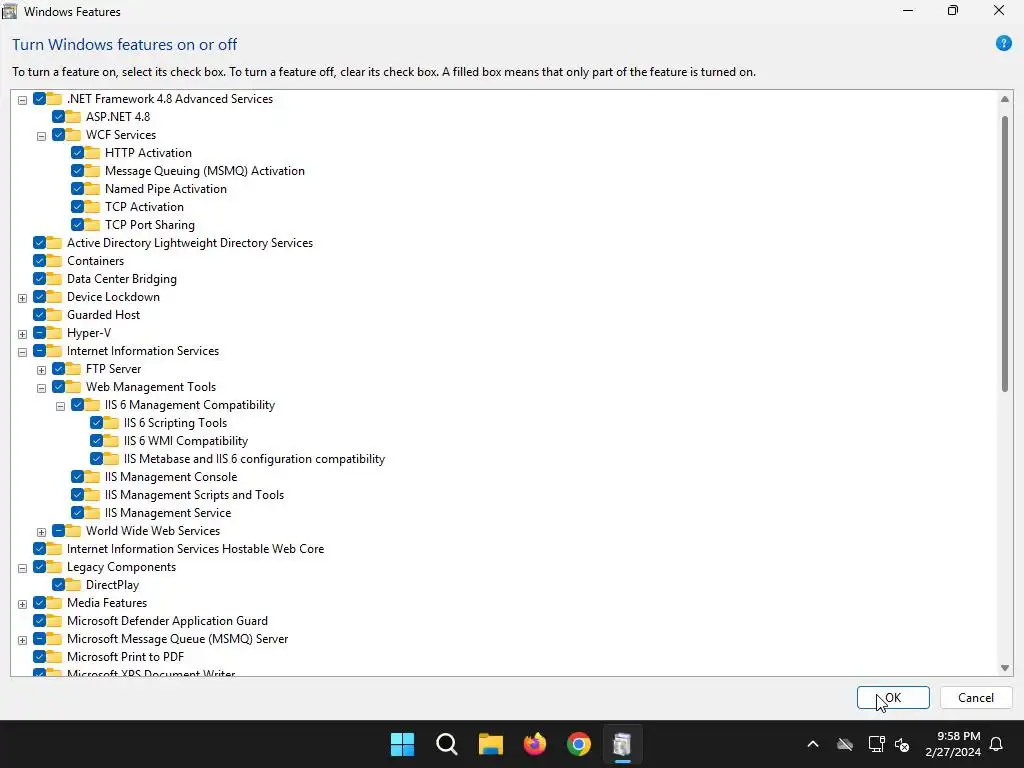Select the Legacy Components label
Screen dimensions: 1024x768
tap(121, 567)
